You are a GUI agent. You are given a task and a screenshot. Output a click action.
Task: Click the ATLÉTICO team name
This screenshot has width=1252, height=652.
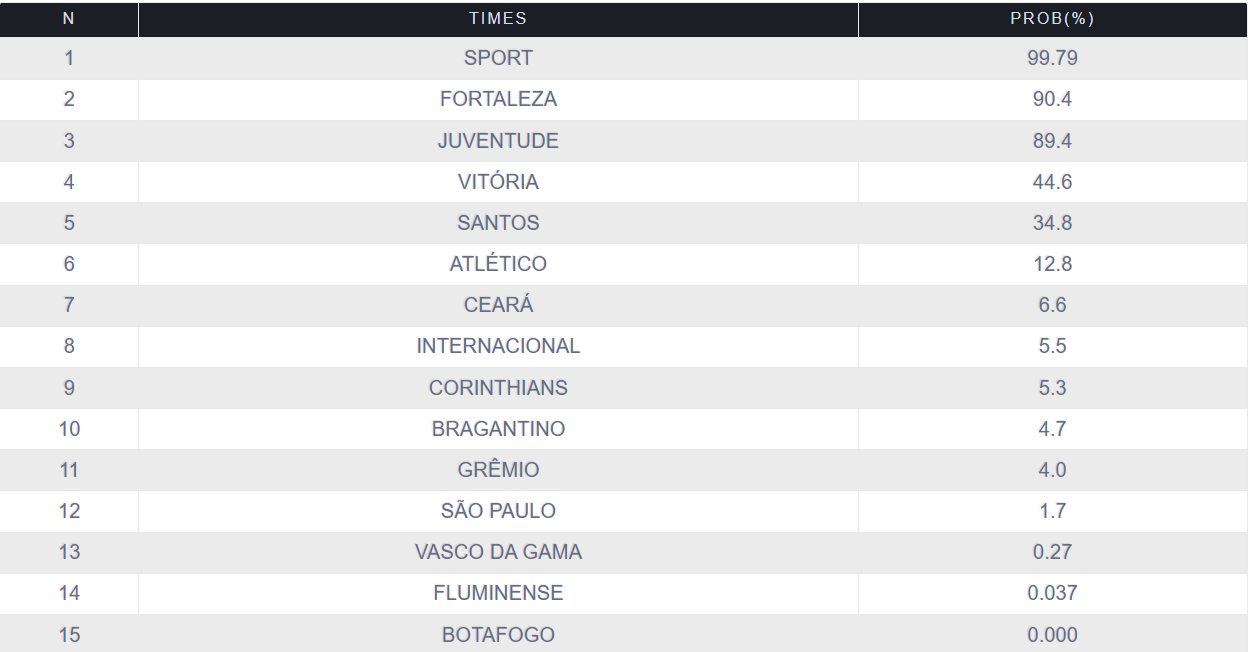click(x=498, y=264)
